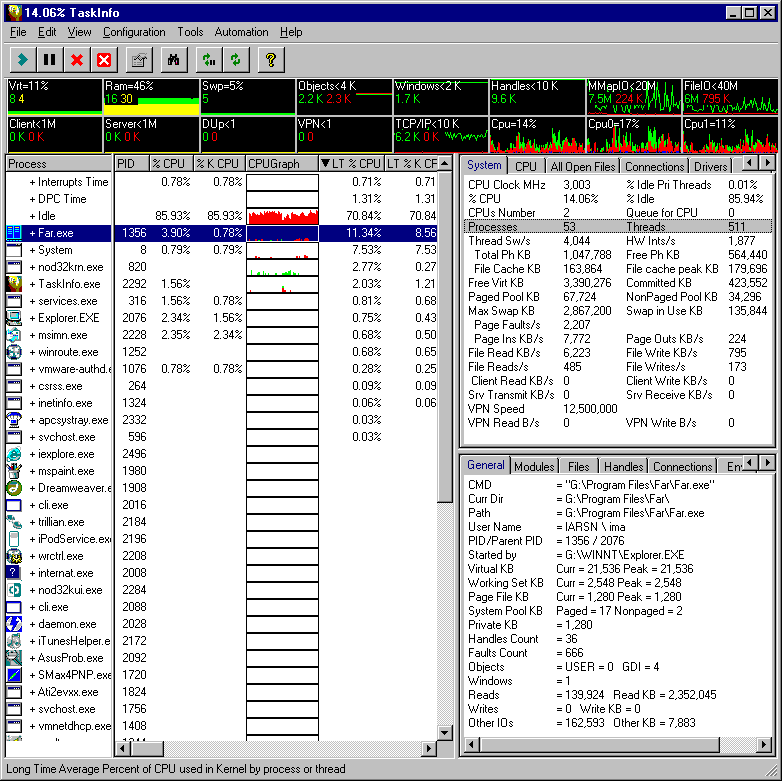This screenshot has height=781, width=782.
Task: Click the Ram=46% usage meter
Action: click(148, 98)
